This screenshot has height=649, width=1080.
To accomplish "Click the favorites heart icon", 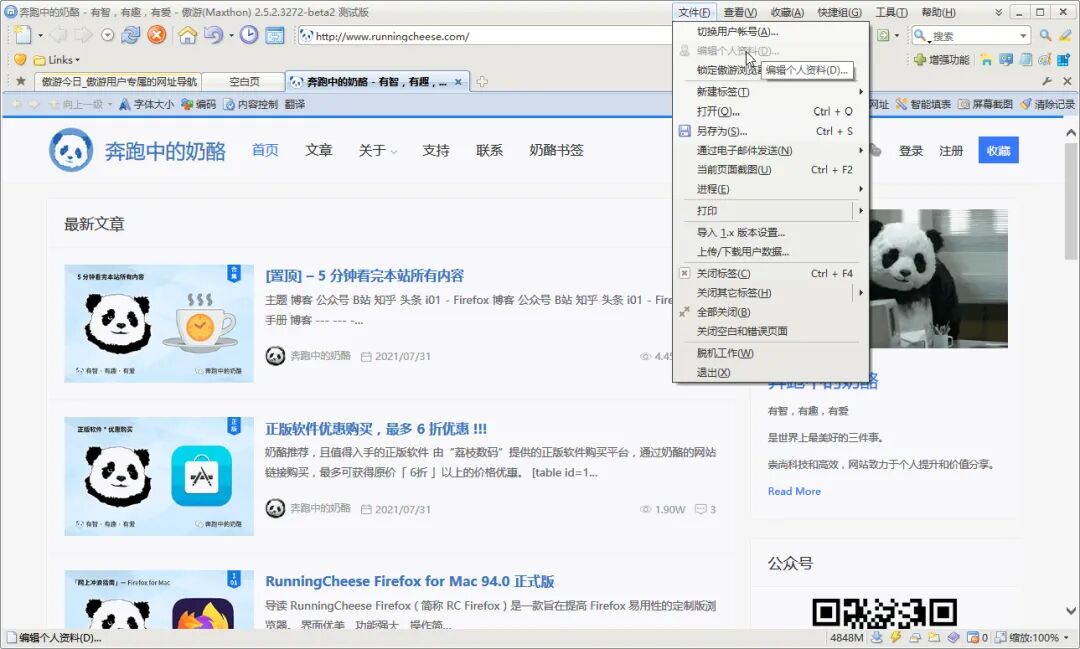I will coord(20,59).
